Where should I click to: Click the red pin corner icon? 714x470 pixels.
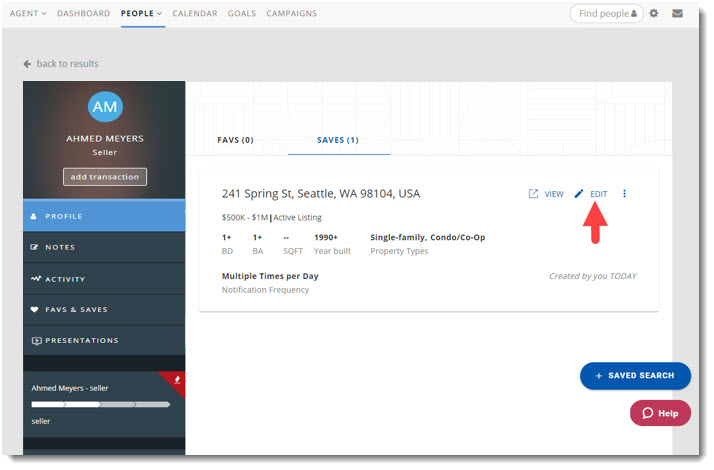pyautogui.click(x=176, y=380)
